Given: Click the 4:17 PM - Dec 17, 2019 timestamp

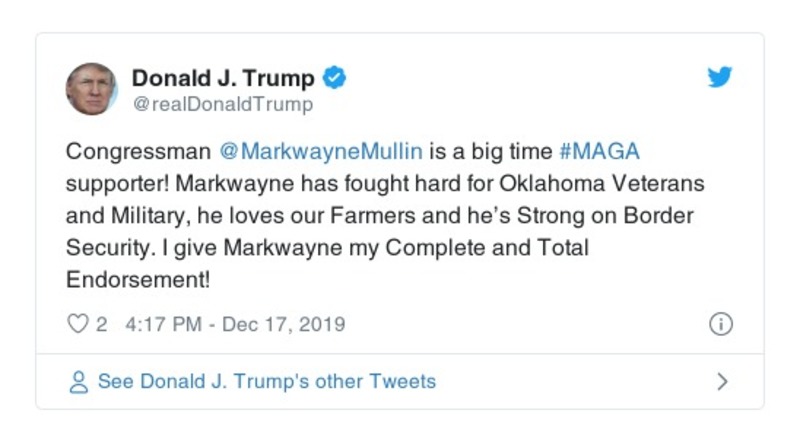Looking at the screenshot, I should click(235, 324).
